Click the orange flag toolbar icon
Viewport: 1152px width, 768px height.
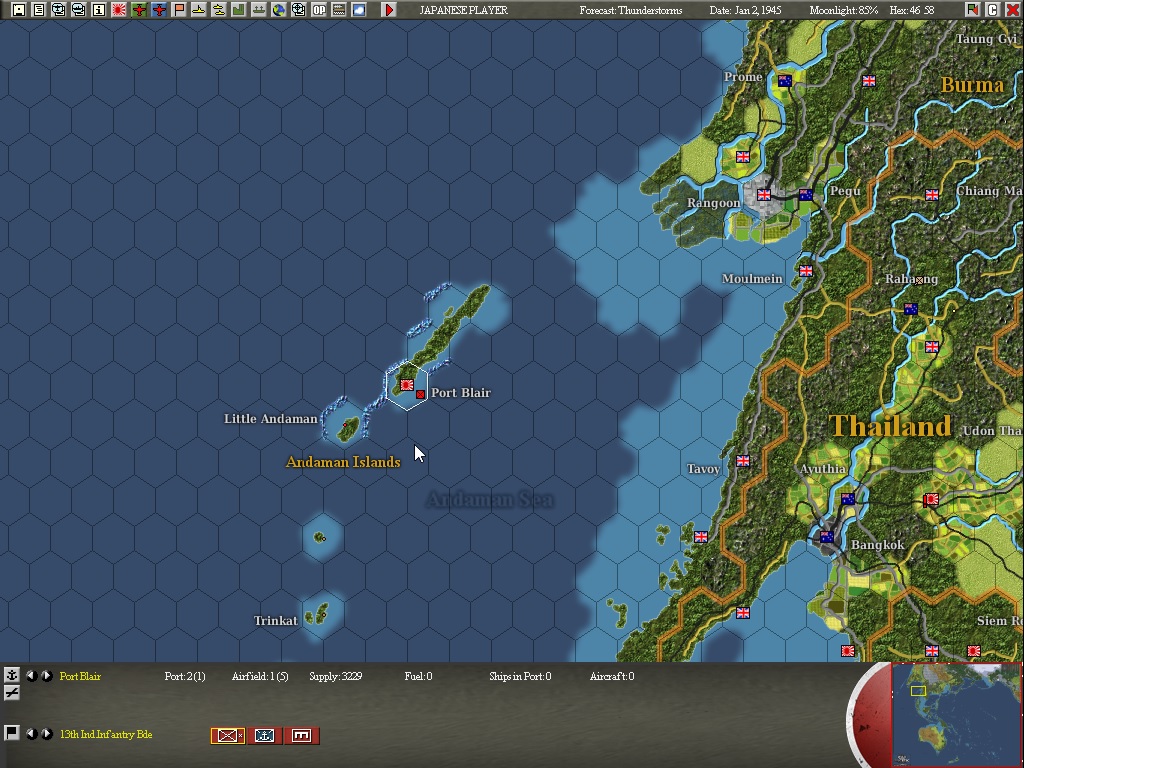point(179,10)
